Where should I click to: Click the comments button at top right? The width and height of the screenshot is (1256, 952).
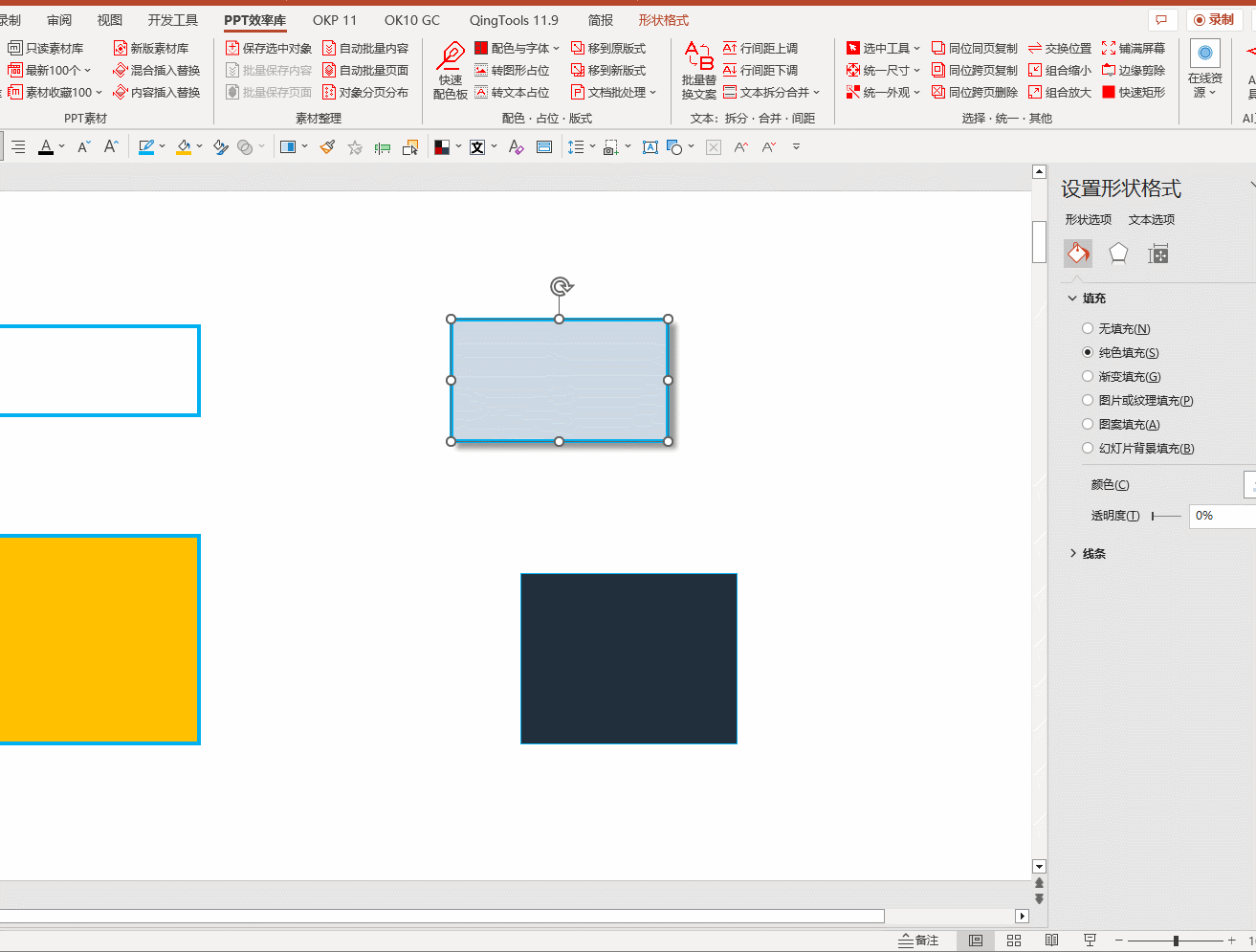tap(1162, 19)
